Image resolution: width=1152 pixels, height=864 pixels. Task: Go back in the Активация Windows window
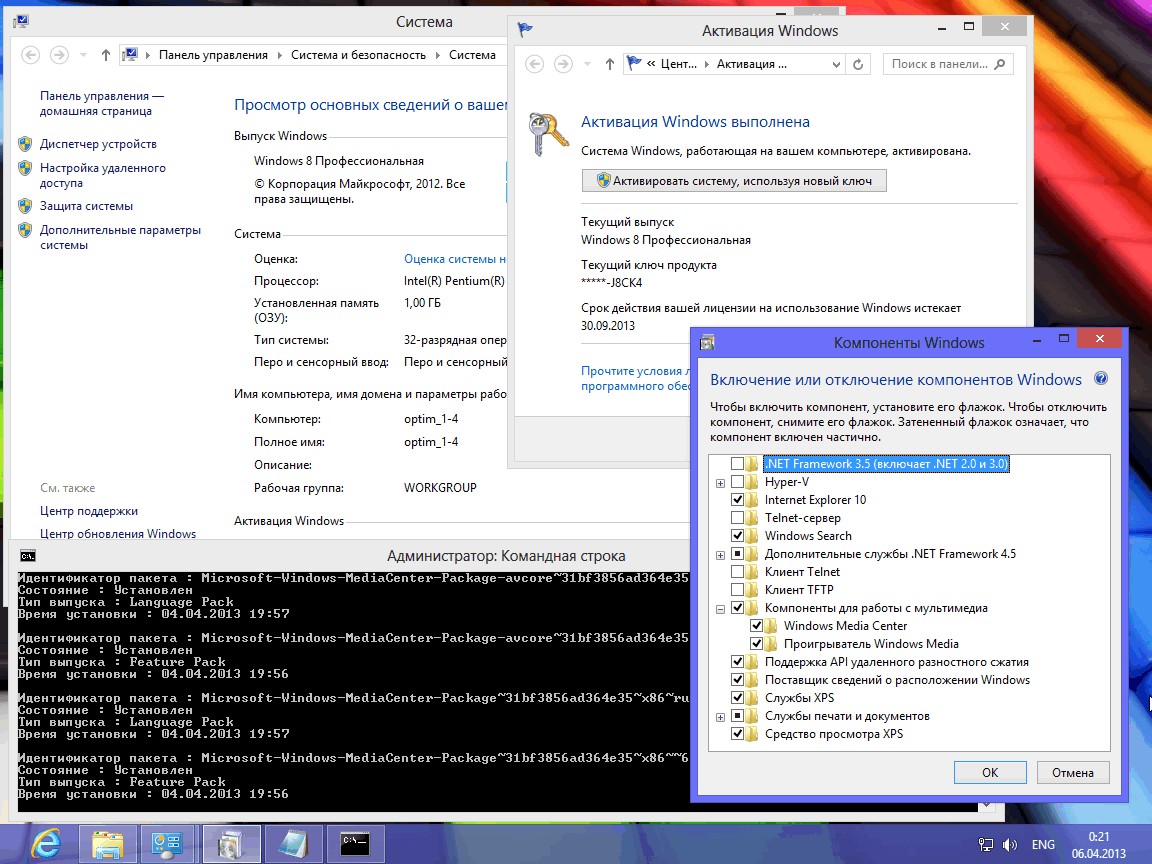tap(535, 64)
